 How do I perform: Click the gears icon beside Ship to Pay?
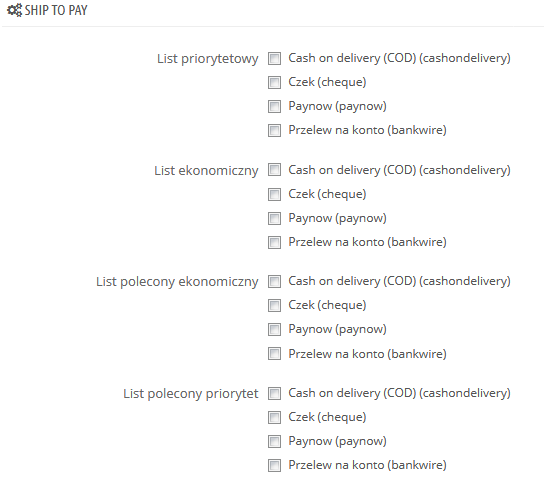point(15,10)
